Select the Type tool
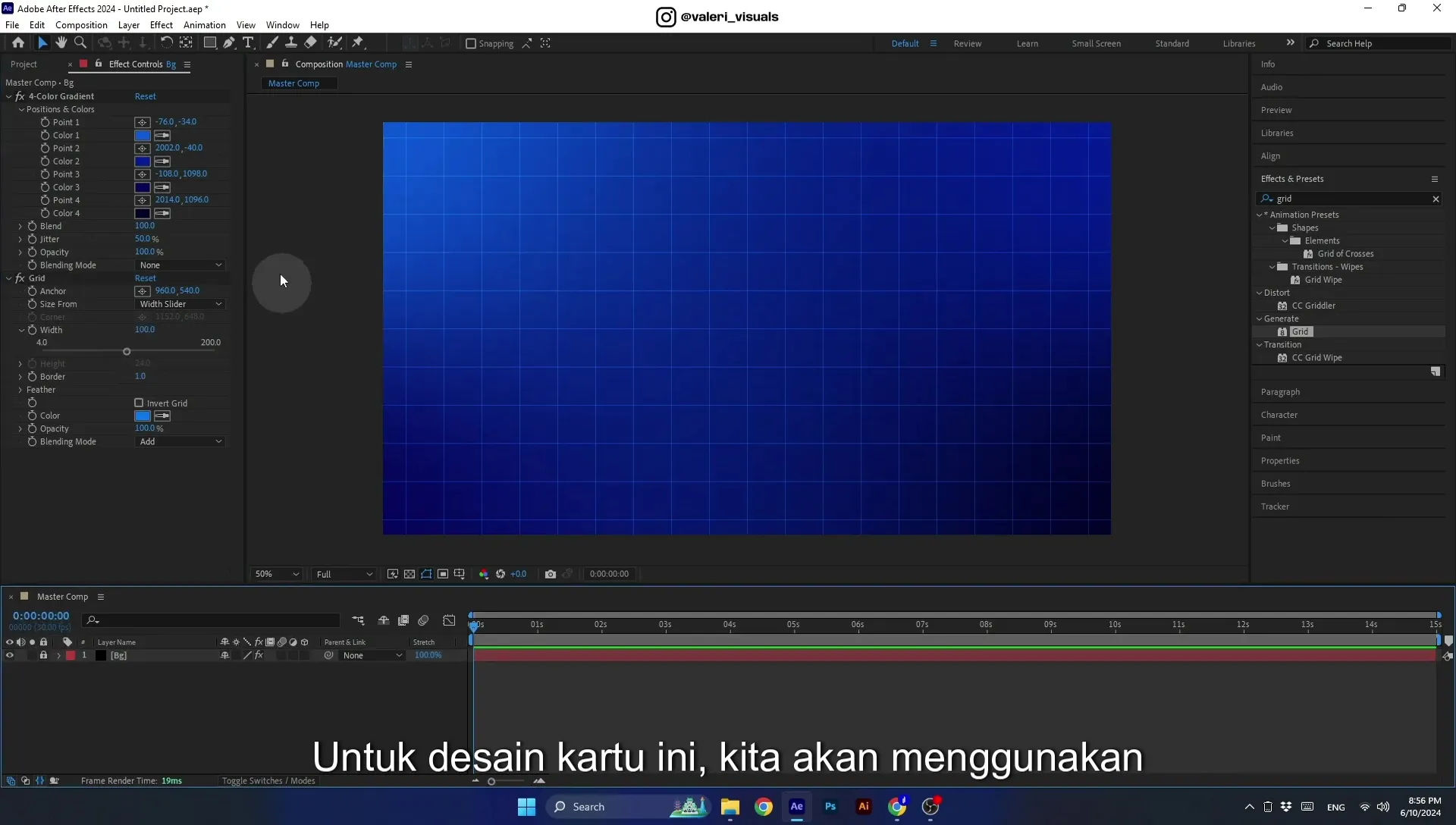Viewport: 1456px width, 825px height. click(x=248, y=43)
